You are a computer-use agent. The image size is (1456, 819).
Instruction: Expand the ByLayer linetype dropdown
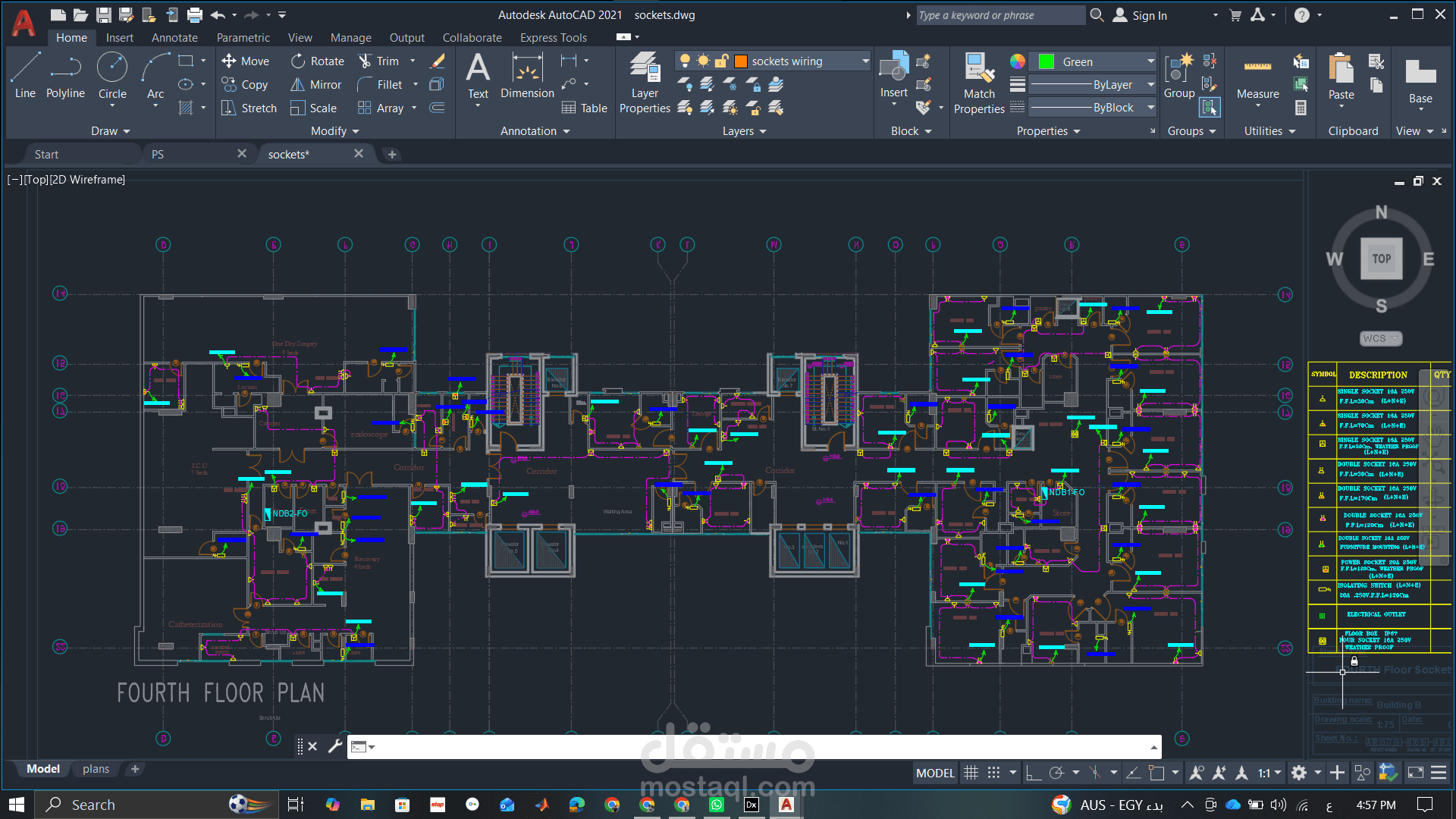click(1150, 85)
